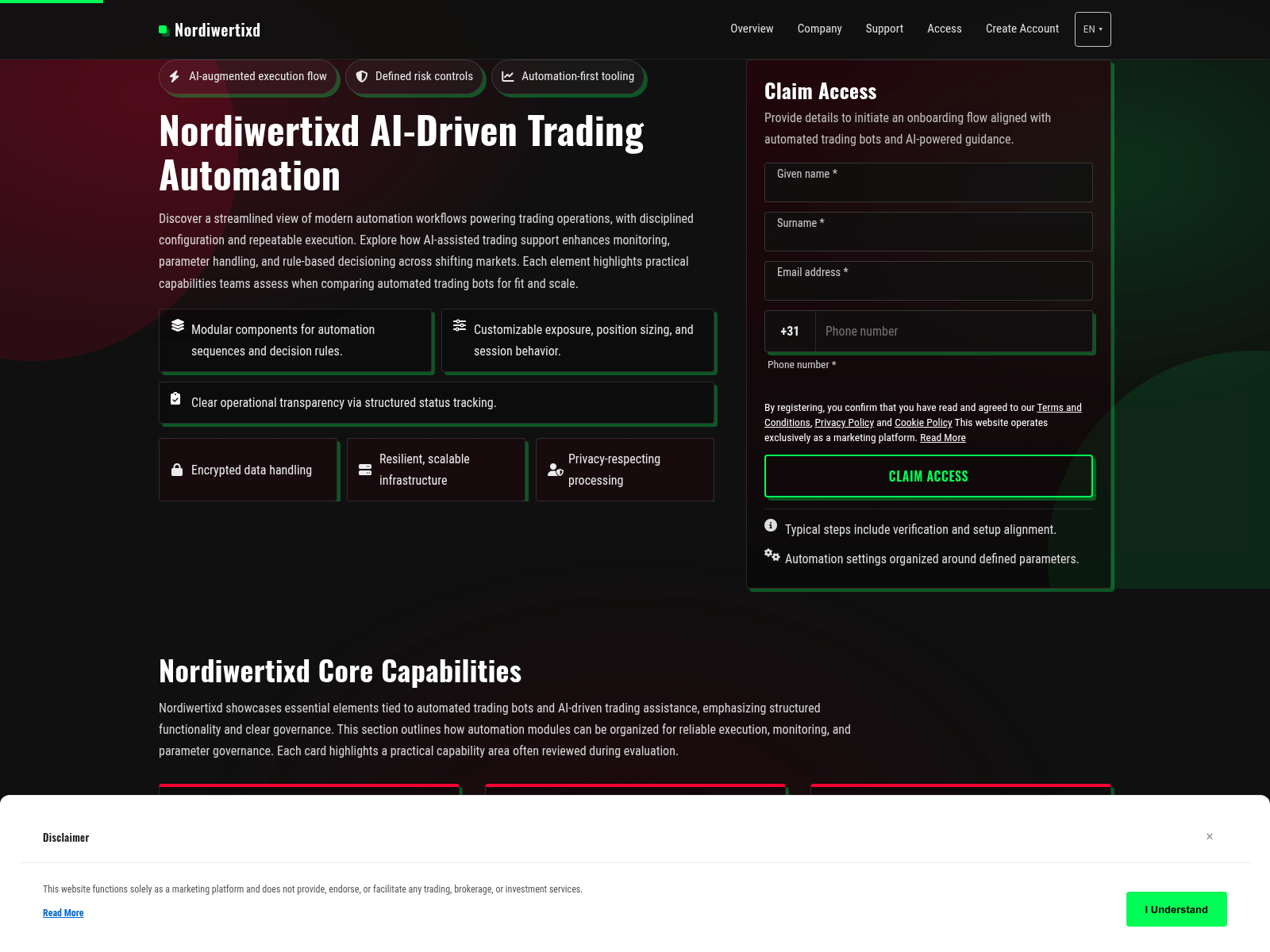Focus the Email address input field
This screenshot has width=1270, height=952.
(929, 281)
